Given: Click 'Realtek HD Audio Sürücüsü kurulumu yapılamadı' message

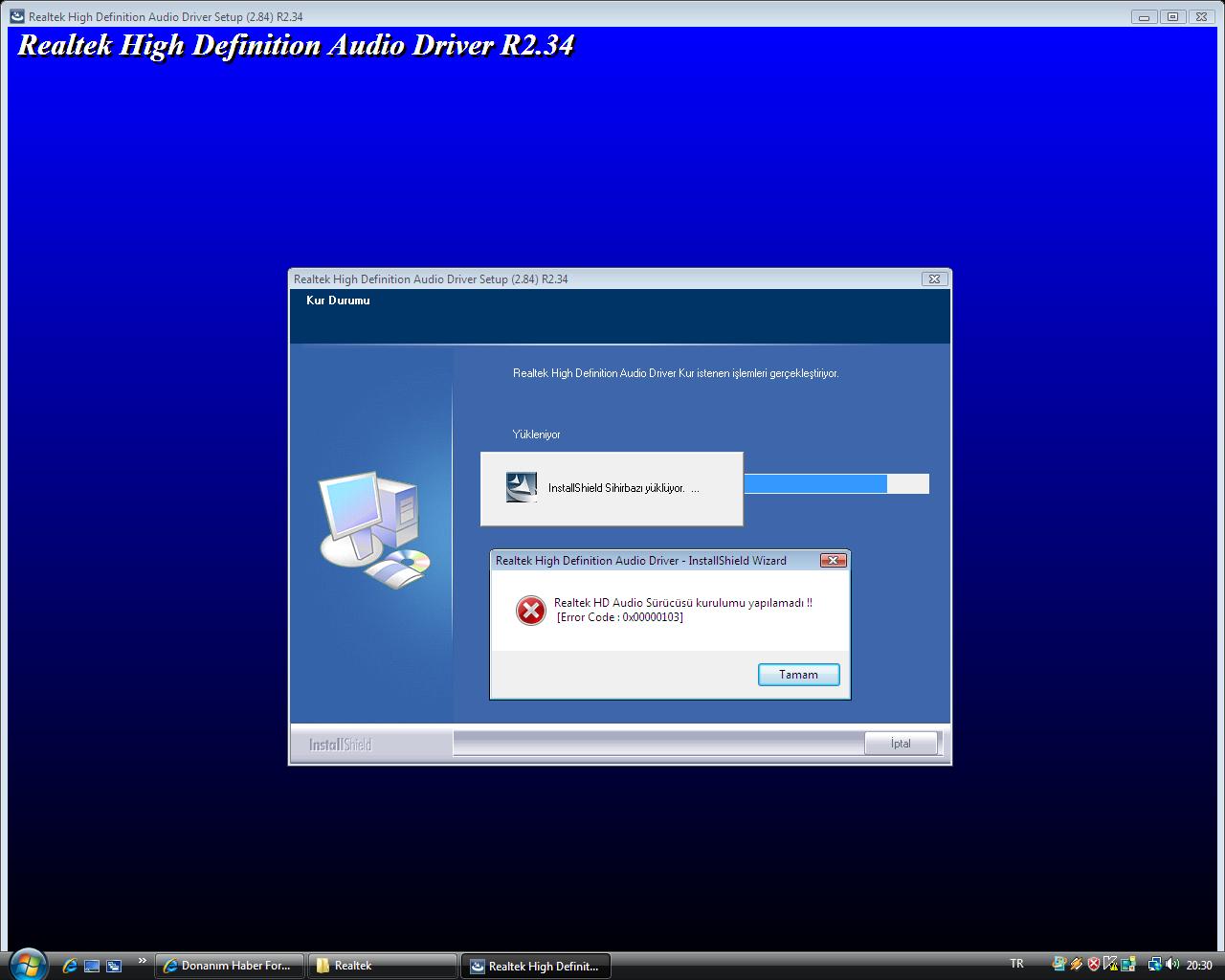Looking at the screenshot, I should point(683,603).
